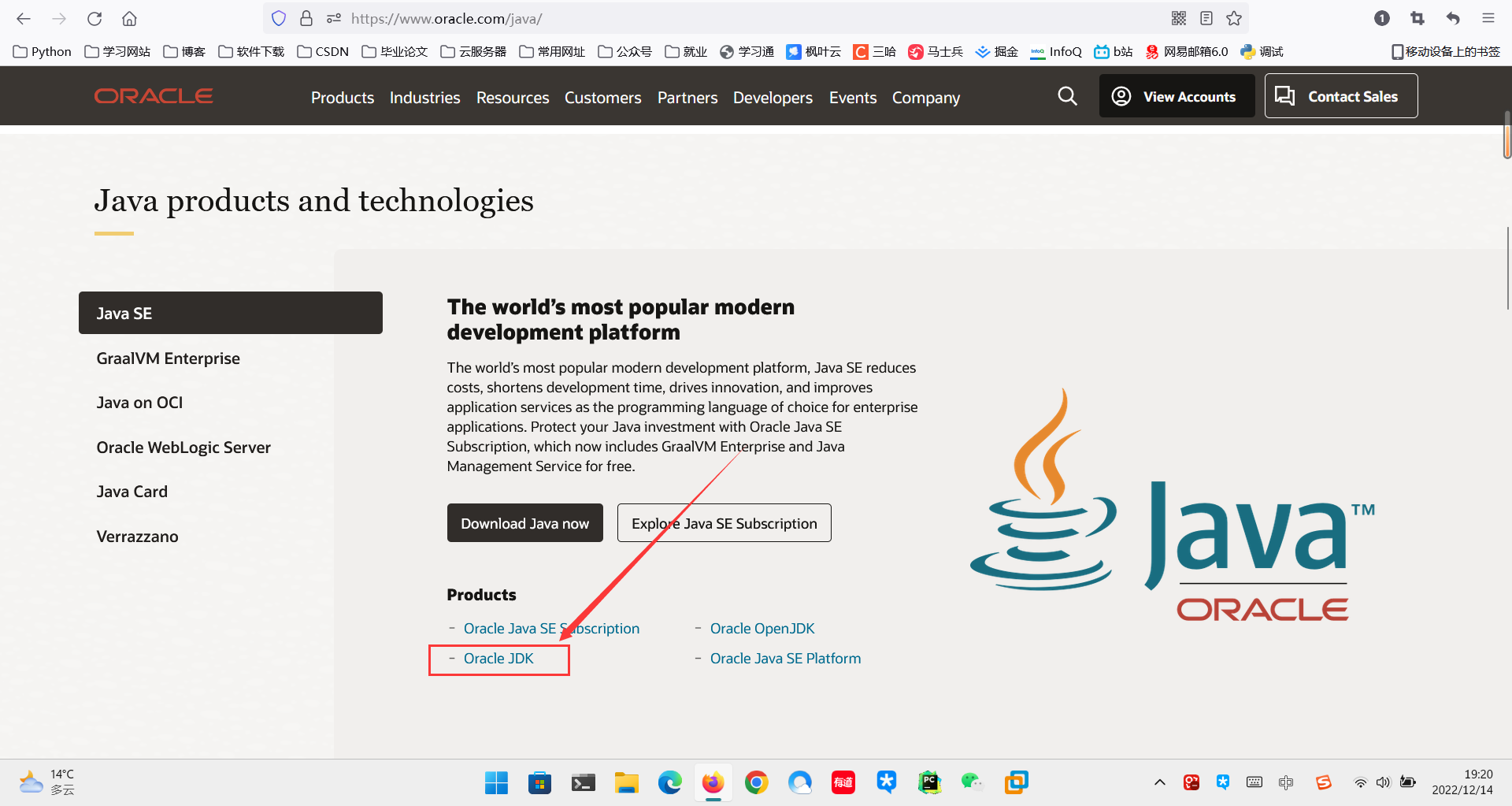The height and width of the screenshot is (806, 1512).
Task: Bookmark this page with the star
Action: click(x=1234, y=18)
